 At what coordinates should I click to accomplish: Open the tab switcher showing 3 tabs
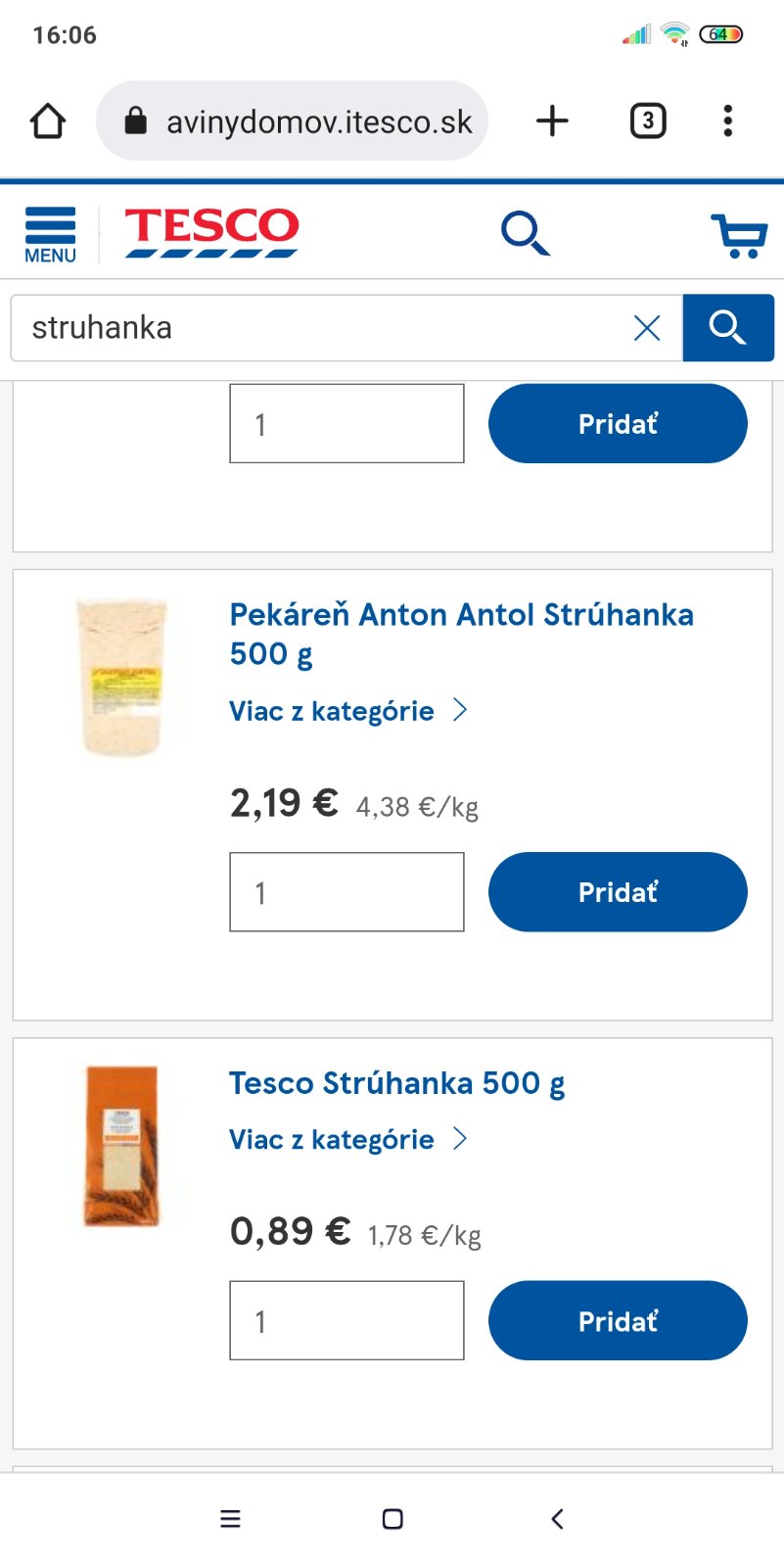(647, 121)
